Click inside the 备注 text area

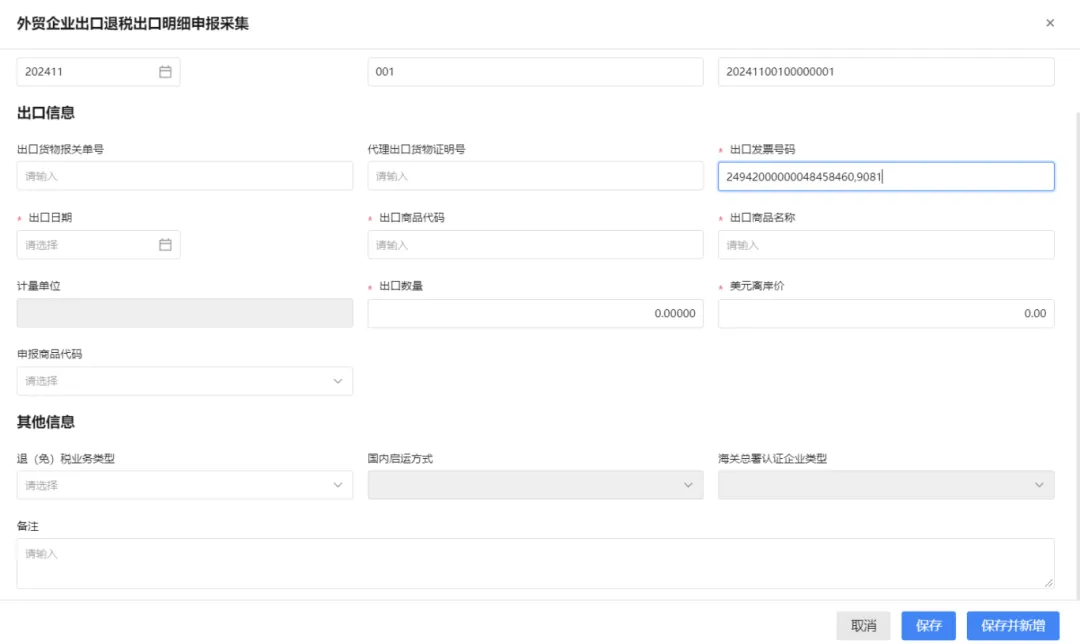point(535,563)
